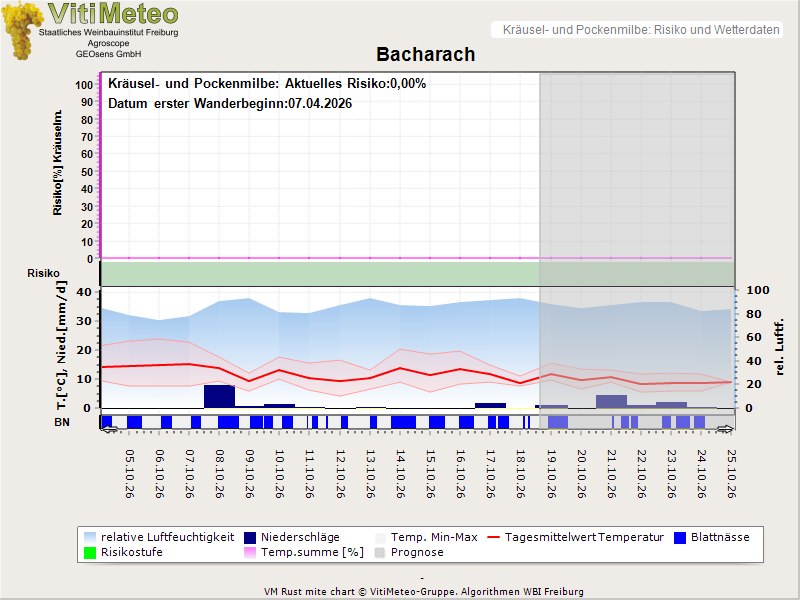This screenshot has width=800, height=600.
Task: Click the 16.10.26 date label
Action: tap(460, 474)
